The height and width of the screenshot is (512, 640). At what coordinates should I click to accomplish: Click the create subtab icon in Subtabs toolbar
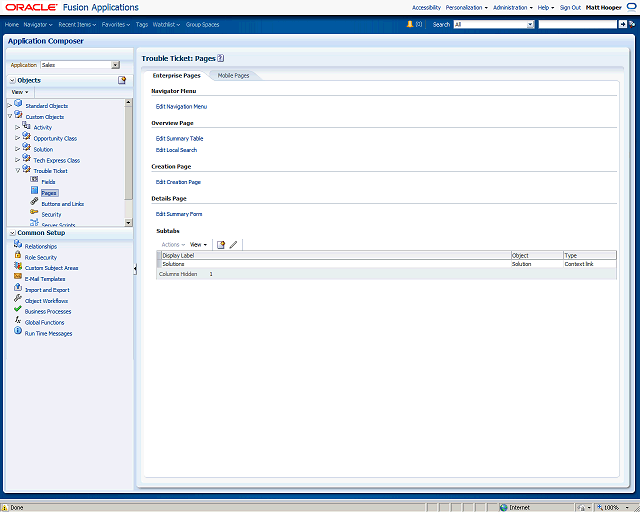coord(221,245)
